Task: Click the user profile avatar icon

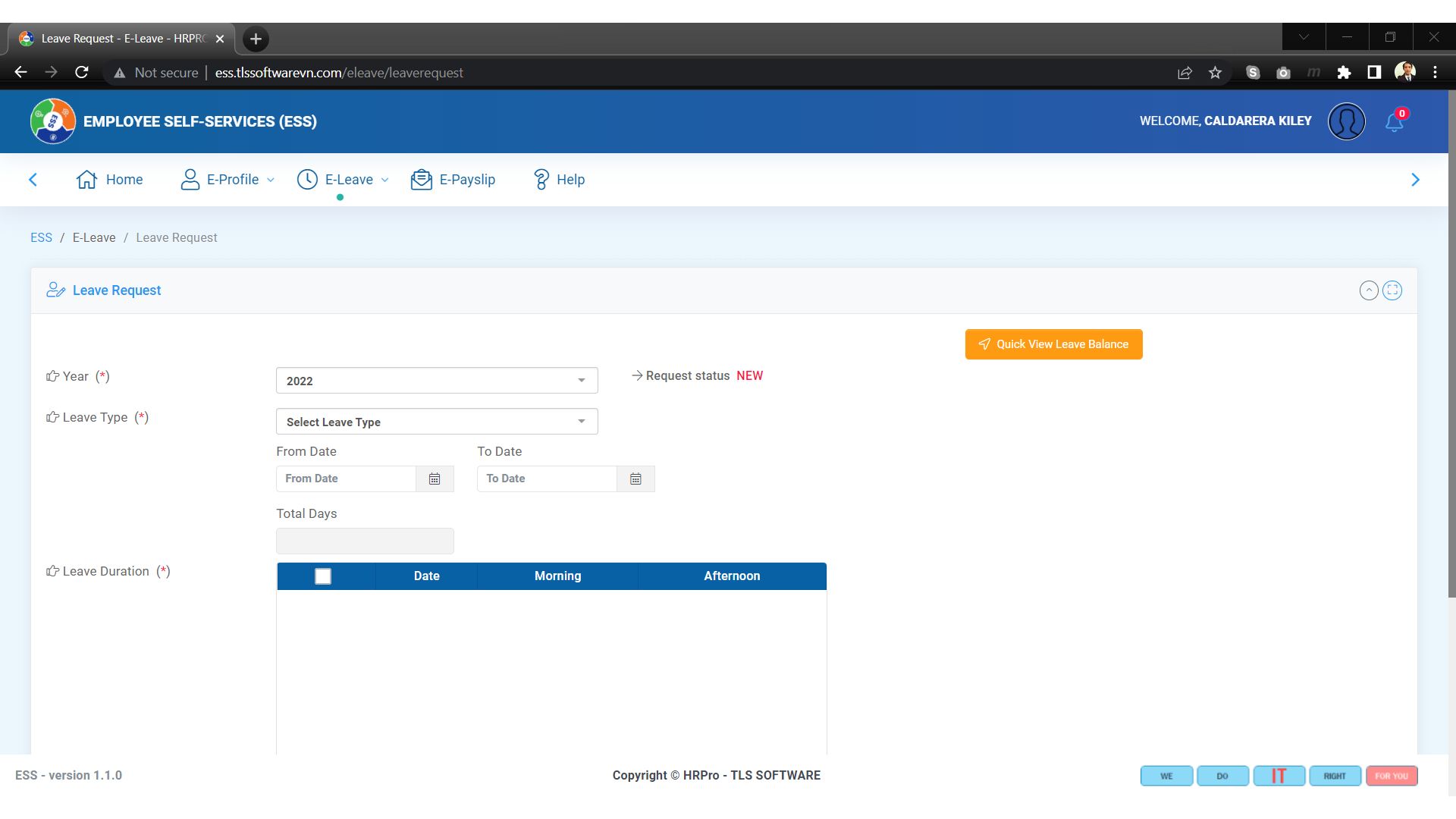Action: coord(1346,121)
